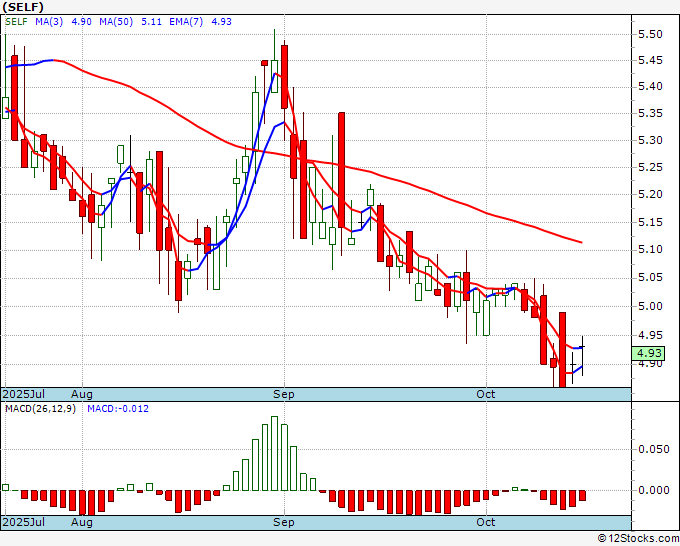Click the tallest green MACD histogram bar
Viewport: 680px width, 546px height.
coord(275,454)
